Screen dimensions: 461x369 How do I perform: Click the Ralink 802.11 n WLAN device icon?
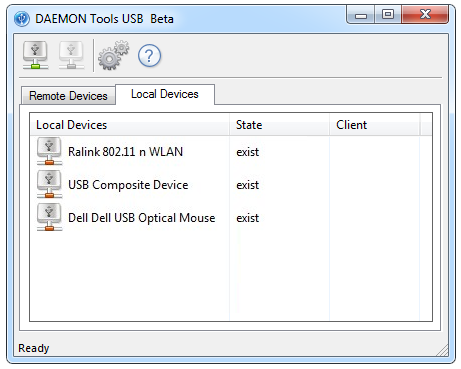tap(49, 151)
